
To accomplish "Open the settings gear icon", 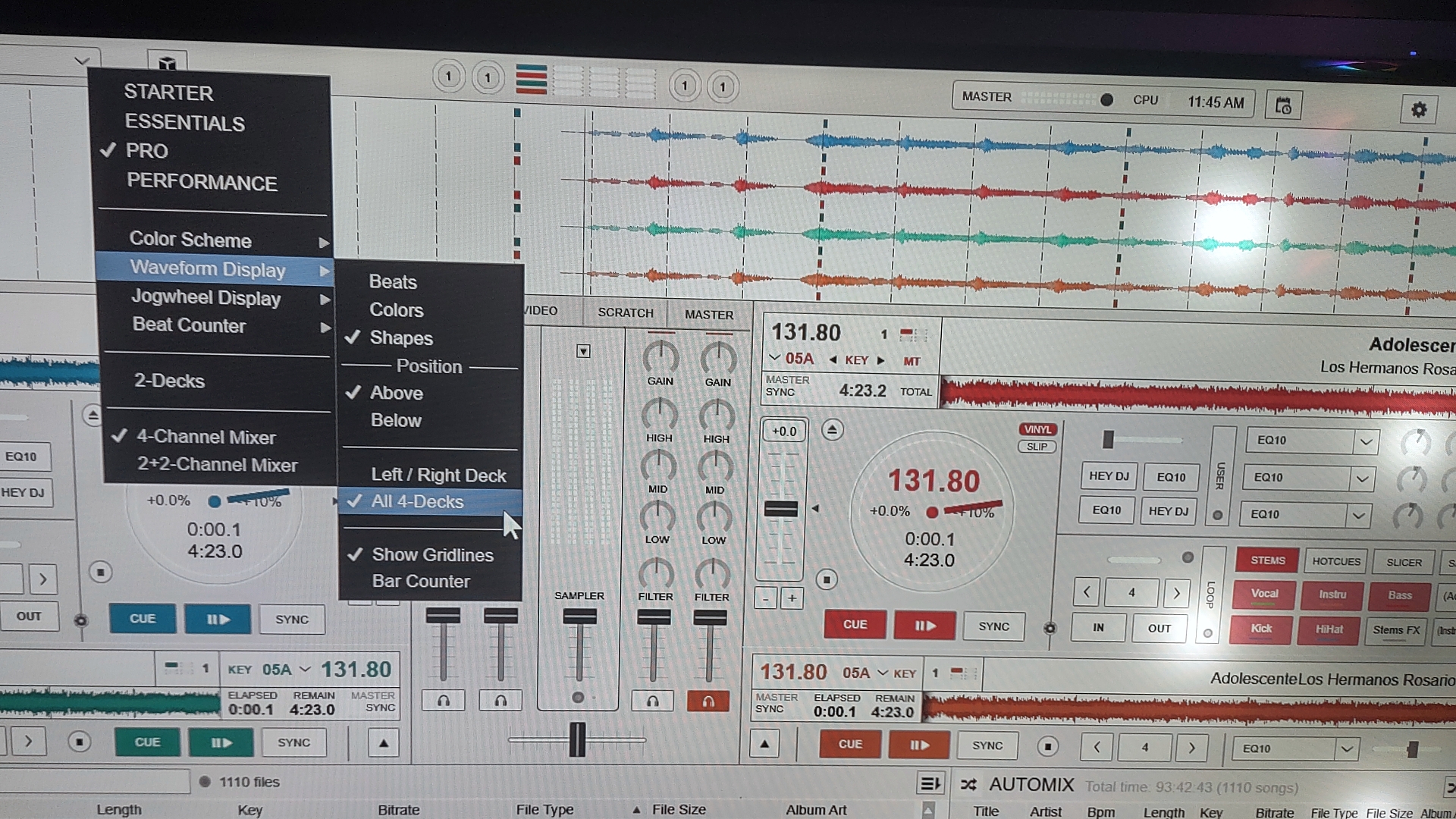I will click(1418, 110).
